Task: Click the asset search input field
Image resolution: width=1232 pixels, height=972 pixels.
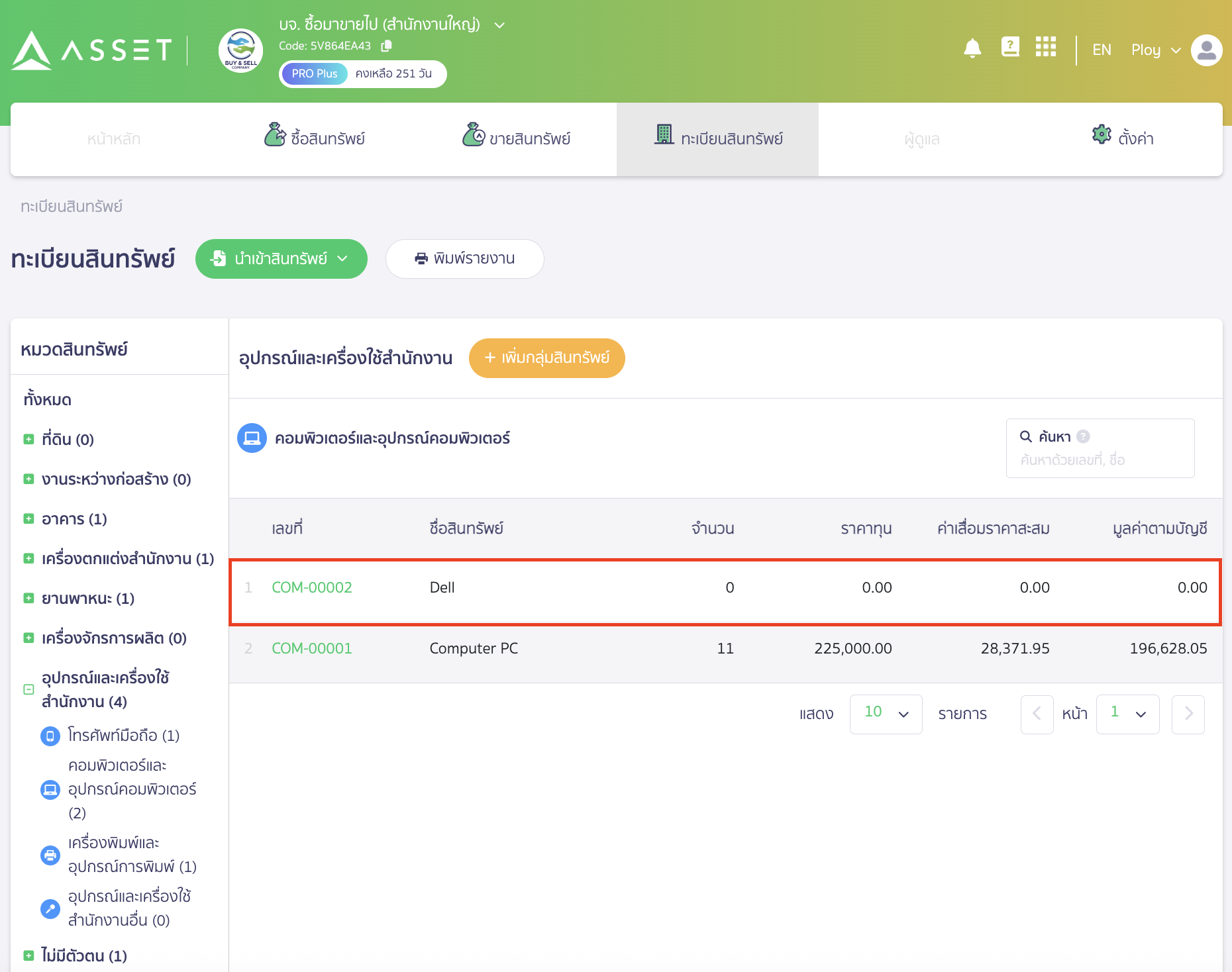Action: (x=1100, y=460)
